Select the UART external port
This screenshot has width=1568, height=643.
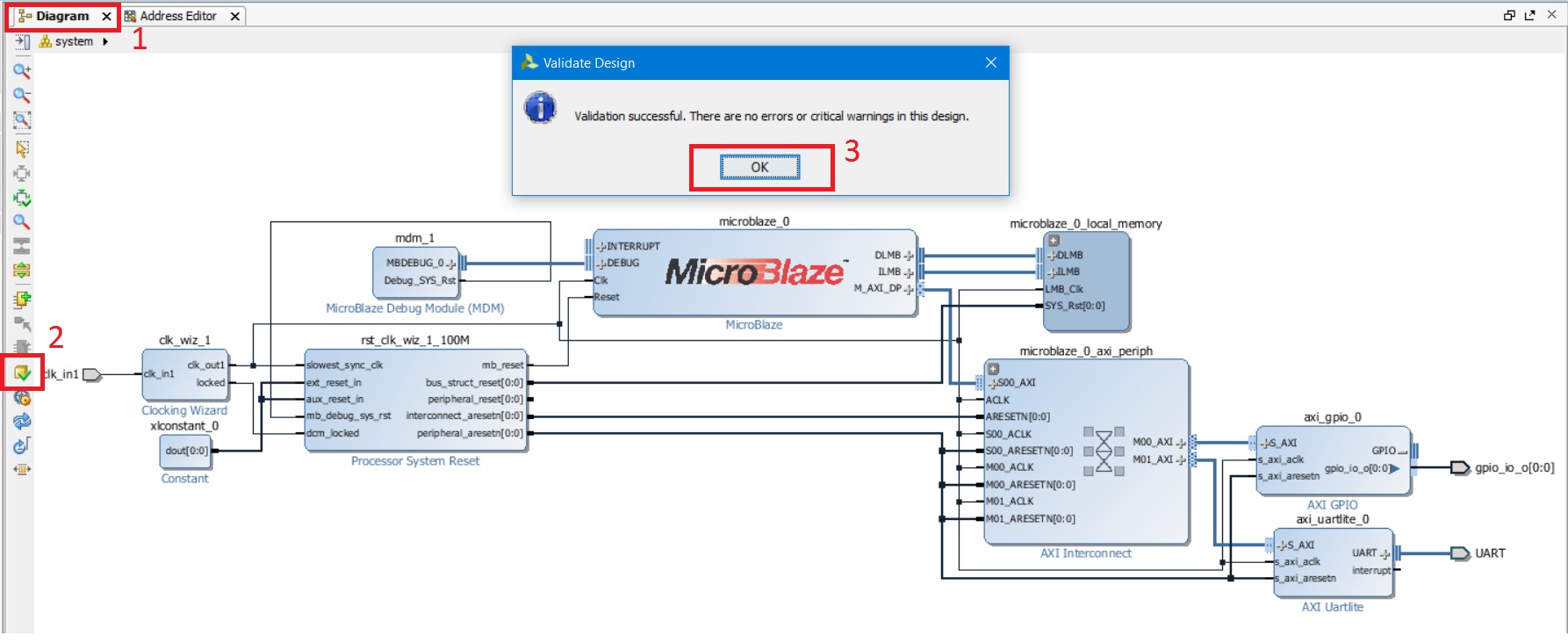[1460, 553]
